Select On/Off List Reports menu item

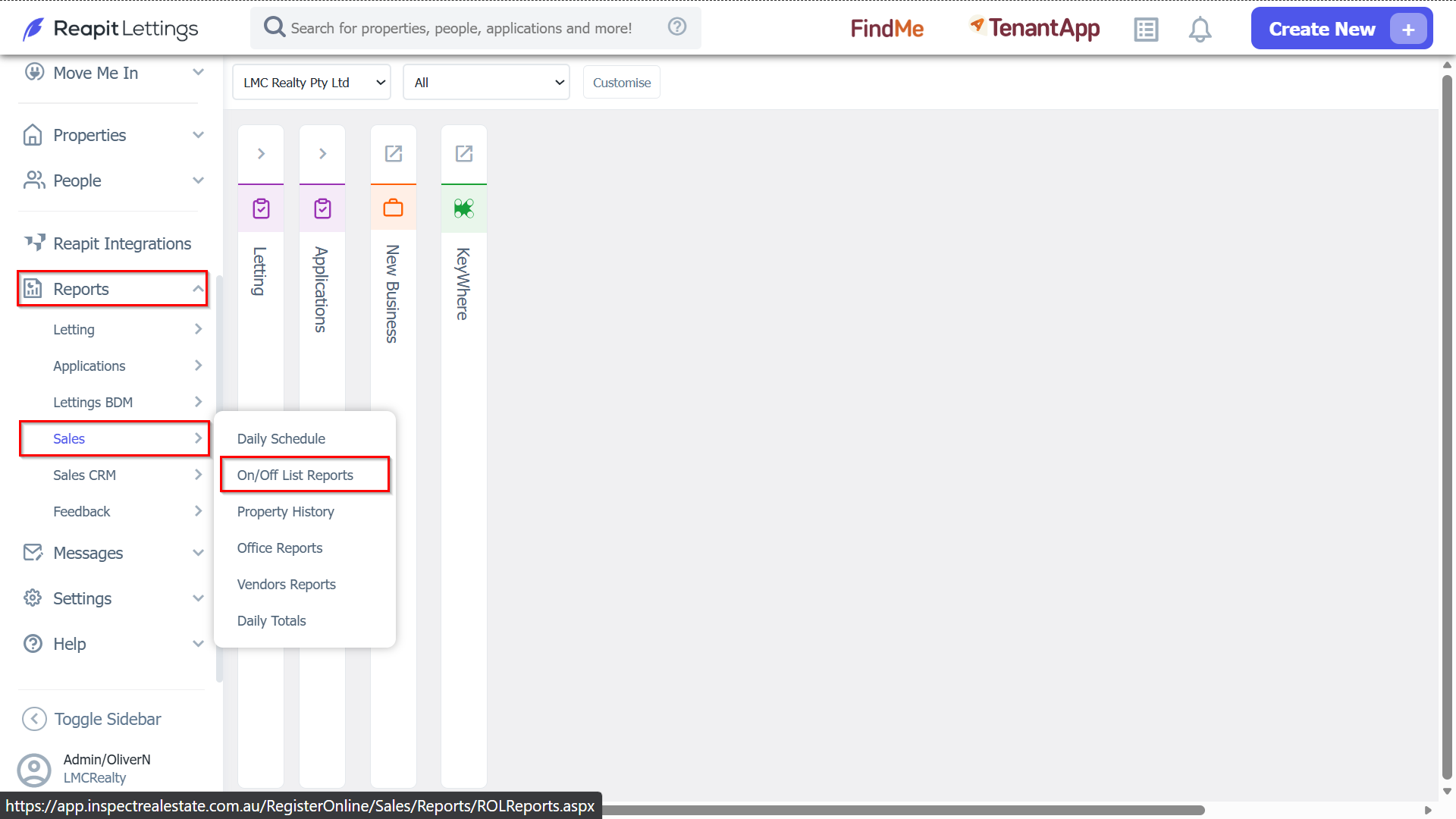pyautogui.click(x=305, y=475)
